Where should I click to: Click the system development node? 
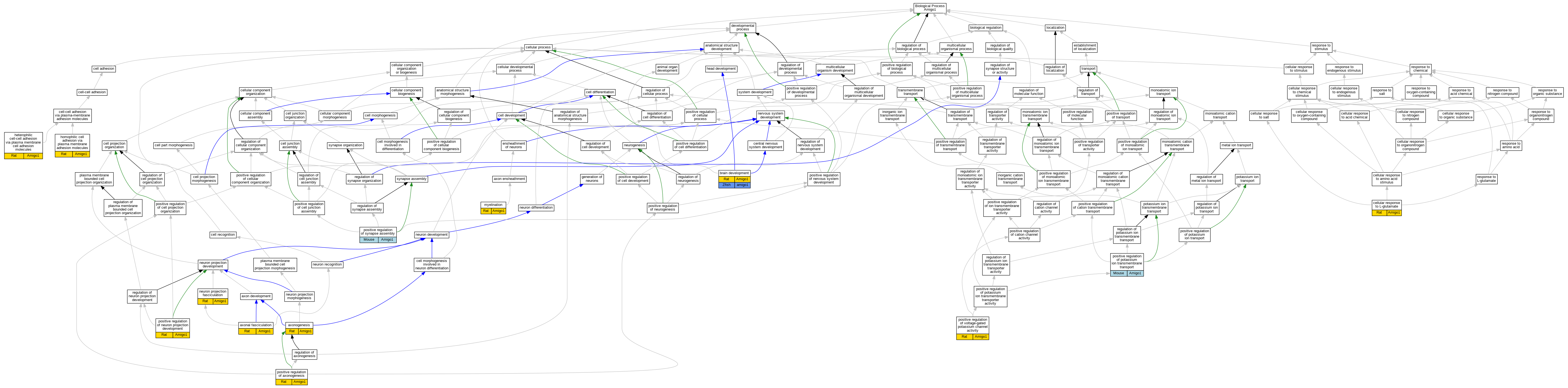coord(755,92)
